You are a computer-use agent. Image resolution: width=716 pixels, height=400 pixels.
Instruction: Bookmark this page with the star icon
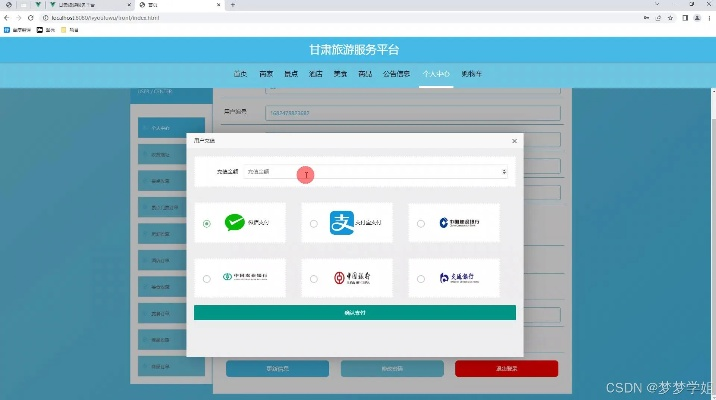(x=670, y=18)
